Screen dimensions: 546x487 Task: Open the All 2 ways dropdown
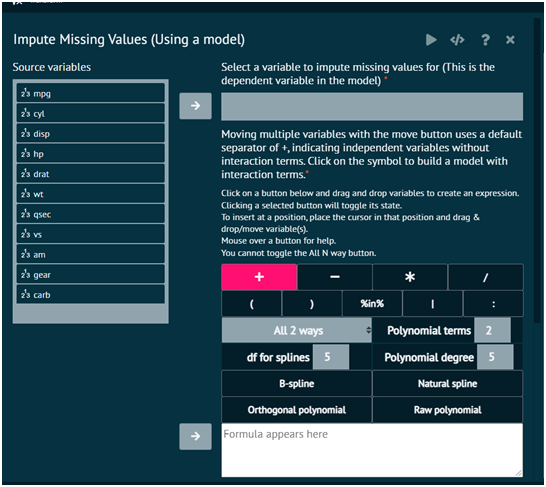[297, 330]
